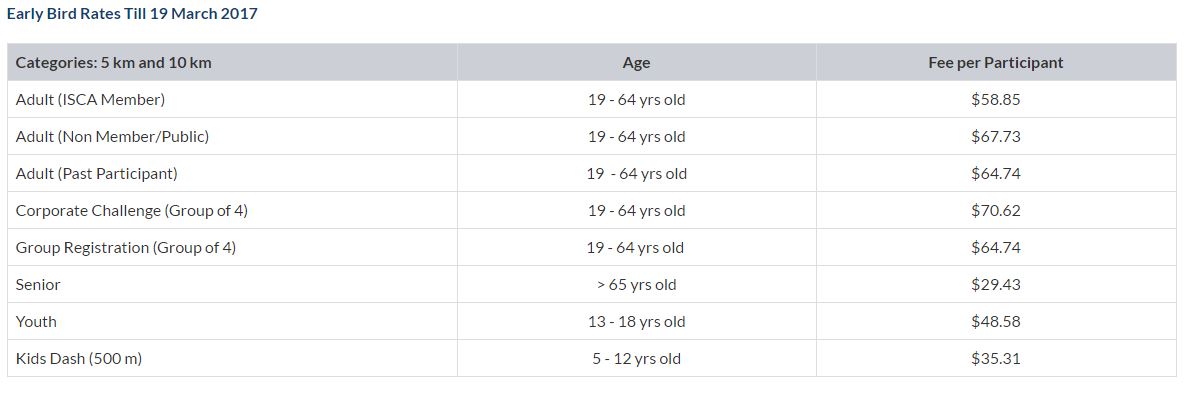
Task: Click the $67.73 fee value
Action: [996, 137]
